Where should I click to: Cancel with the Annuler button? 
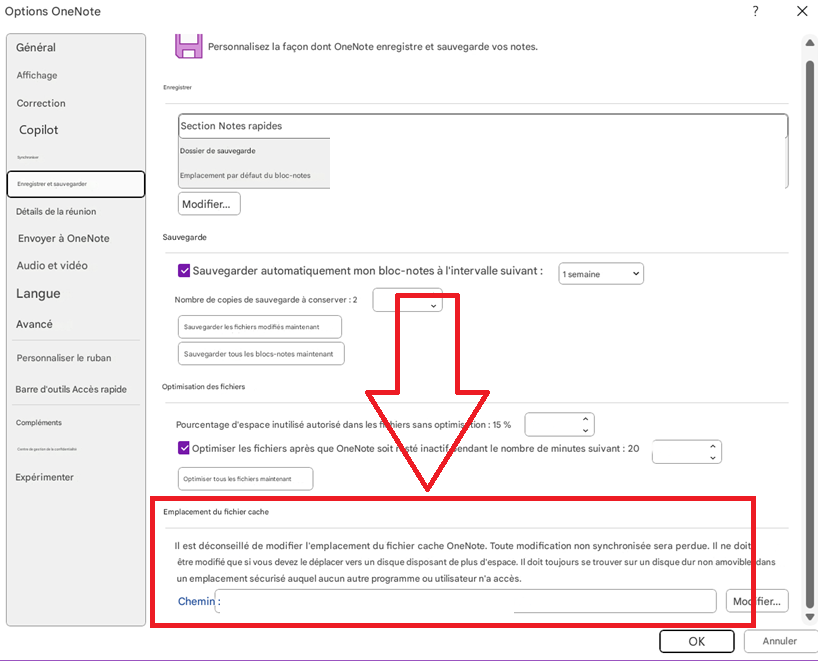[780, 641]
